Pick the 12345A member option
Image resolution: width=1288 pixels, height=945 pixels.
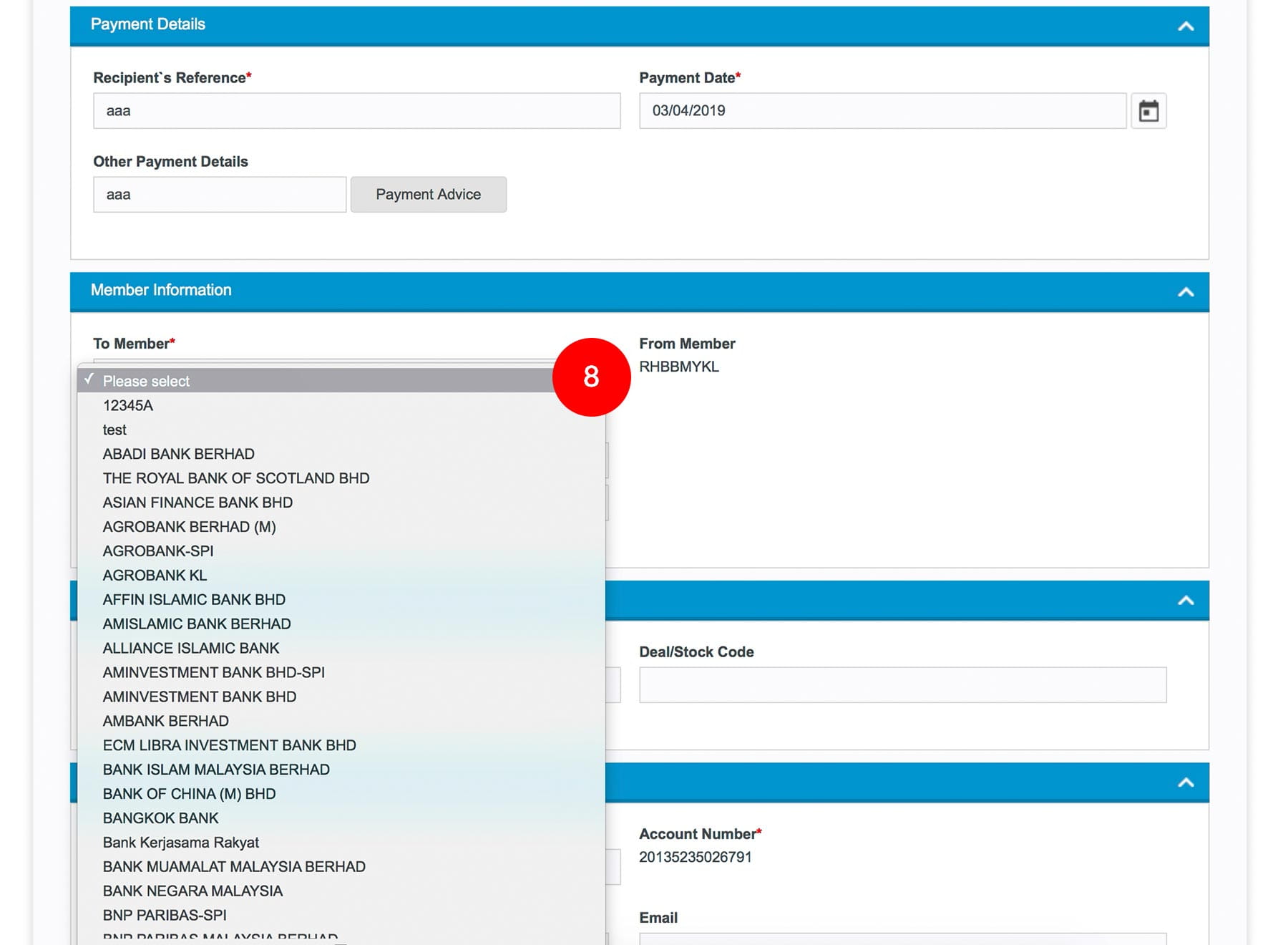[128, 405]
